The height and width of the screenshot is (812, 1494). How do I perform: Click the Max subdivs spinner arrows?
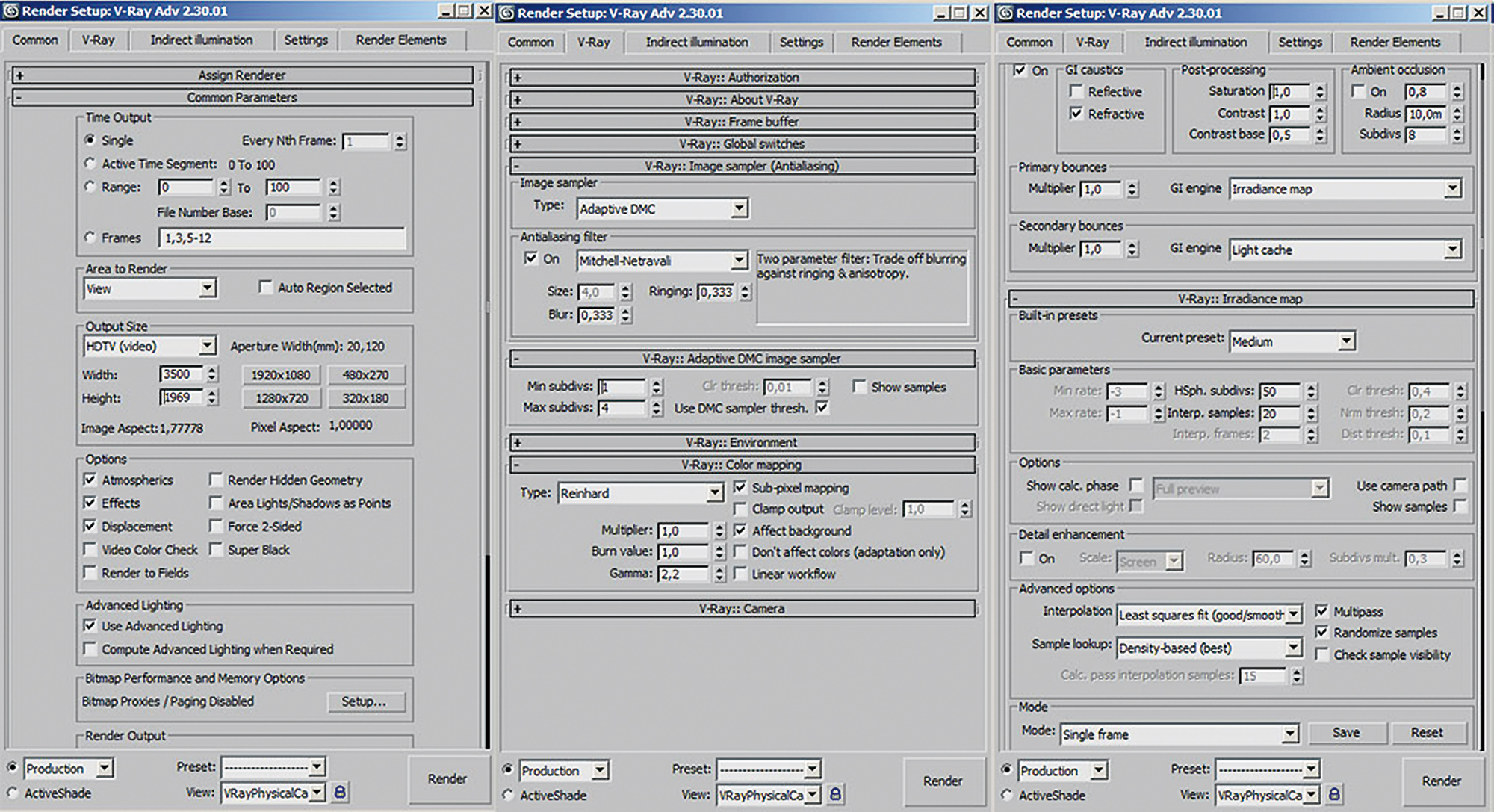pos(656,408)
